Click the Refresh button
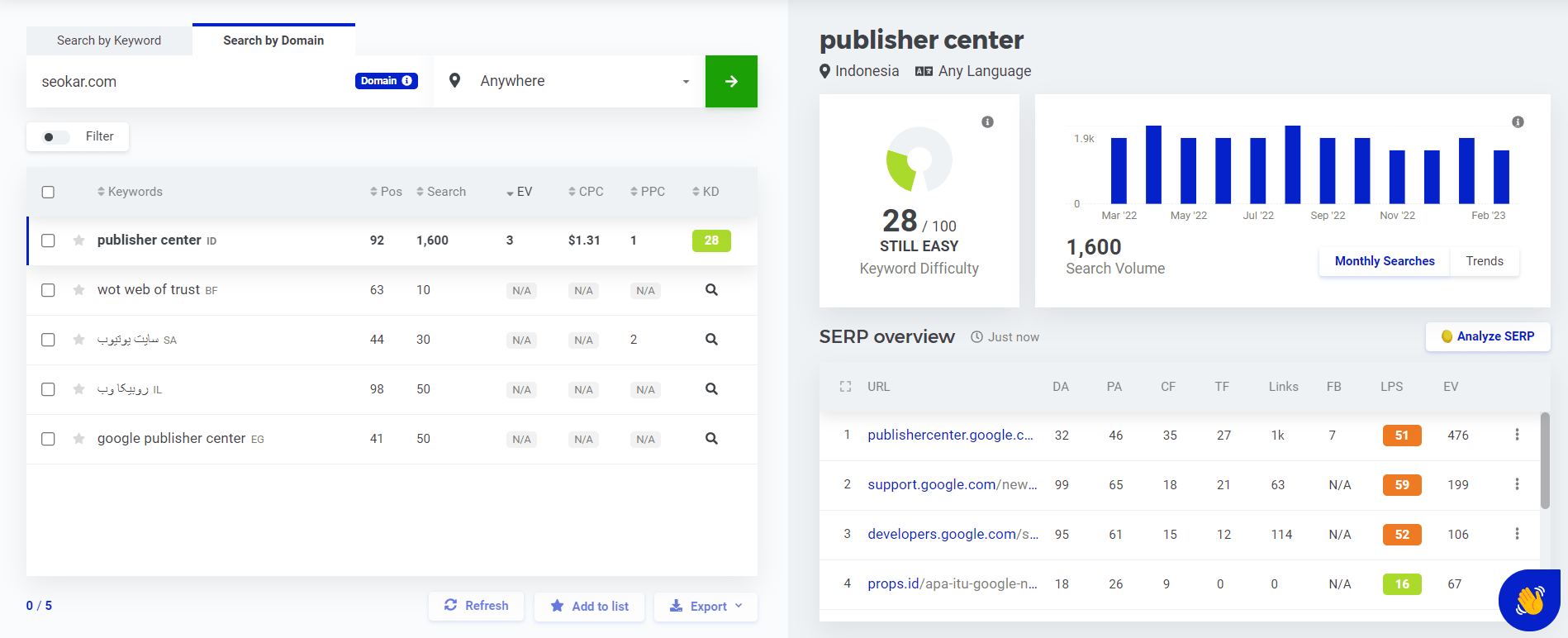The width and height of the screenshot is (1568, 638). [476, 606]
